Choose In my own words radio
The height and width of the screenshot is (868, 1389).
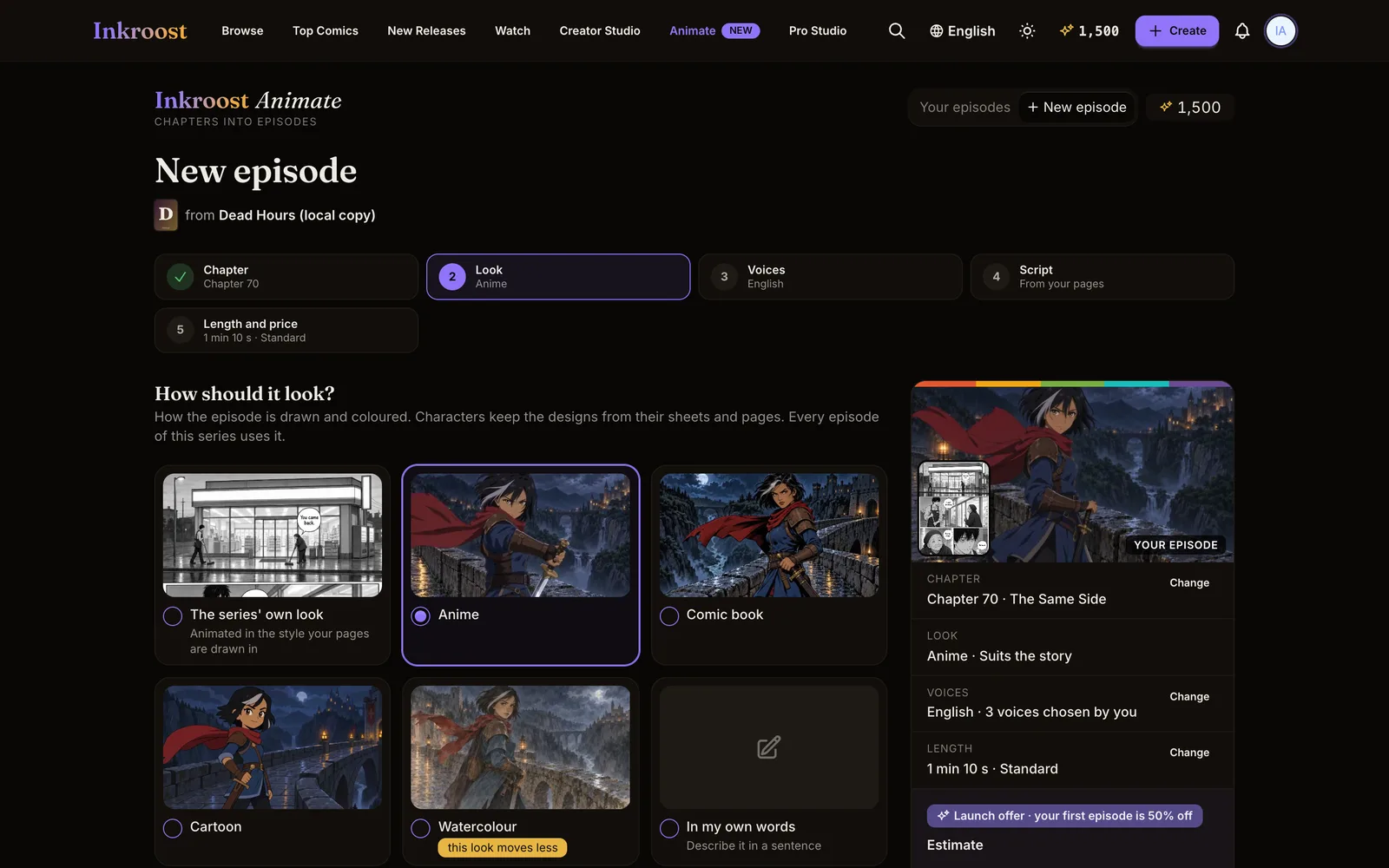[669, 828]
